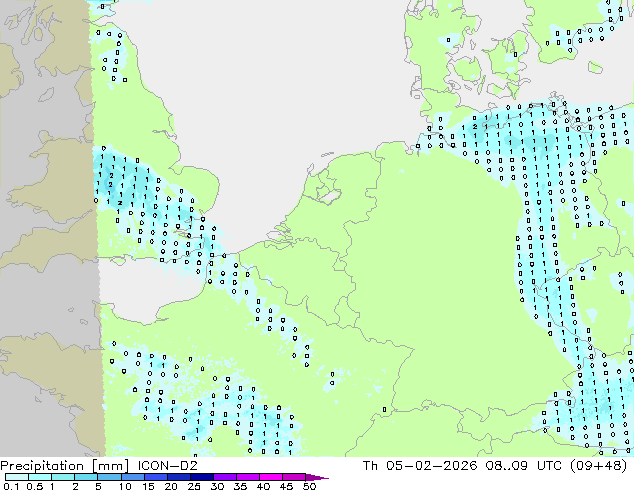
Task: Click the 10–15 mm legend color swatch
Action: [x=132, y=477]
